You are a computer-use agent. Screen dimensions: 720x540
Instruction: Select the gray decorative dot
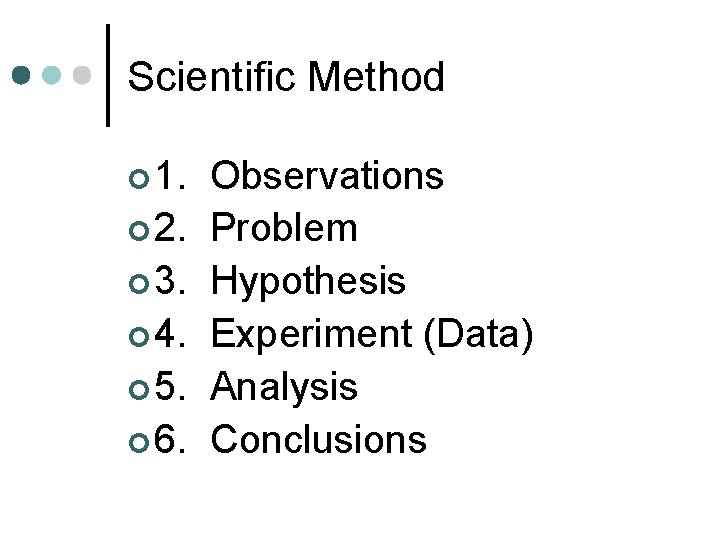(84, 76)
